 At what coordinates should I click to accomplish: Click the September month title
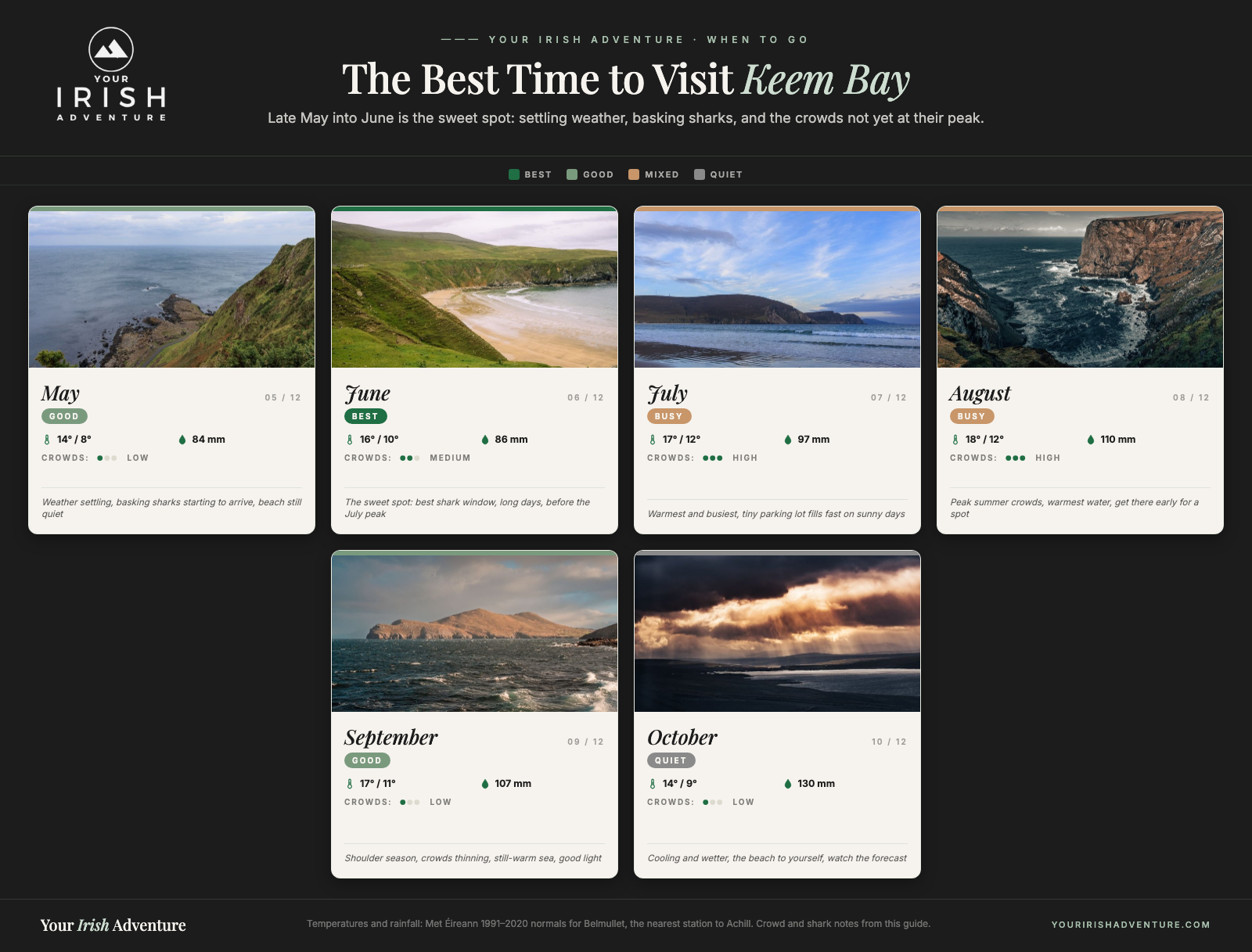click(391, 737)
